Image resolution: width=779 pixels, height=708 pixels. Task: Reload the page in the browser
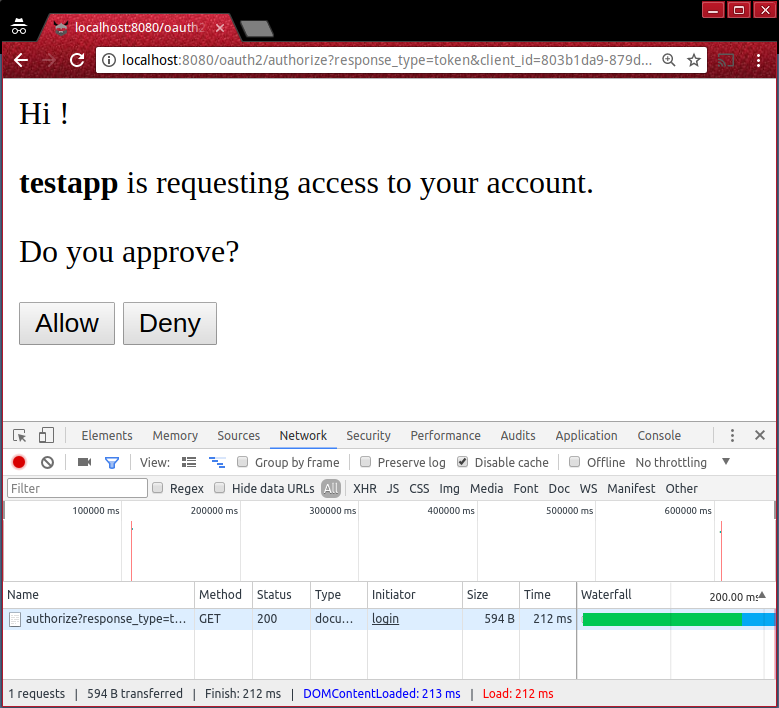(76, 60)
